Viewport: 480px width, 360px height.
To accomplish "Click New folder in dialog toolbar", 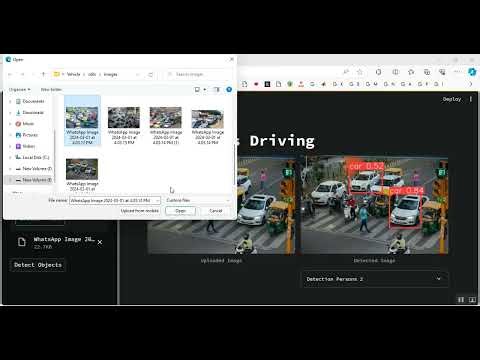I will click(51, 89).
